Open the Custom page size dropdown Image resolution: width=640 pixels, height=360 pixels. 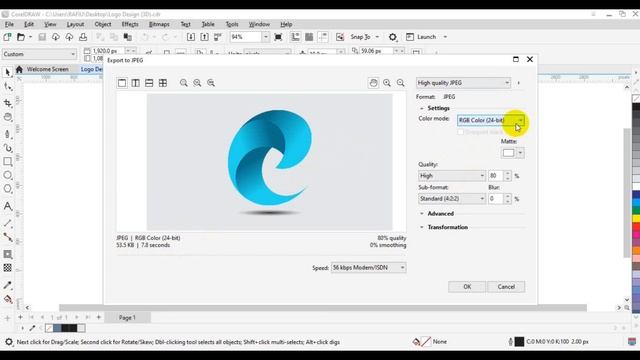click(x=39, y=54)
